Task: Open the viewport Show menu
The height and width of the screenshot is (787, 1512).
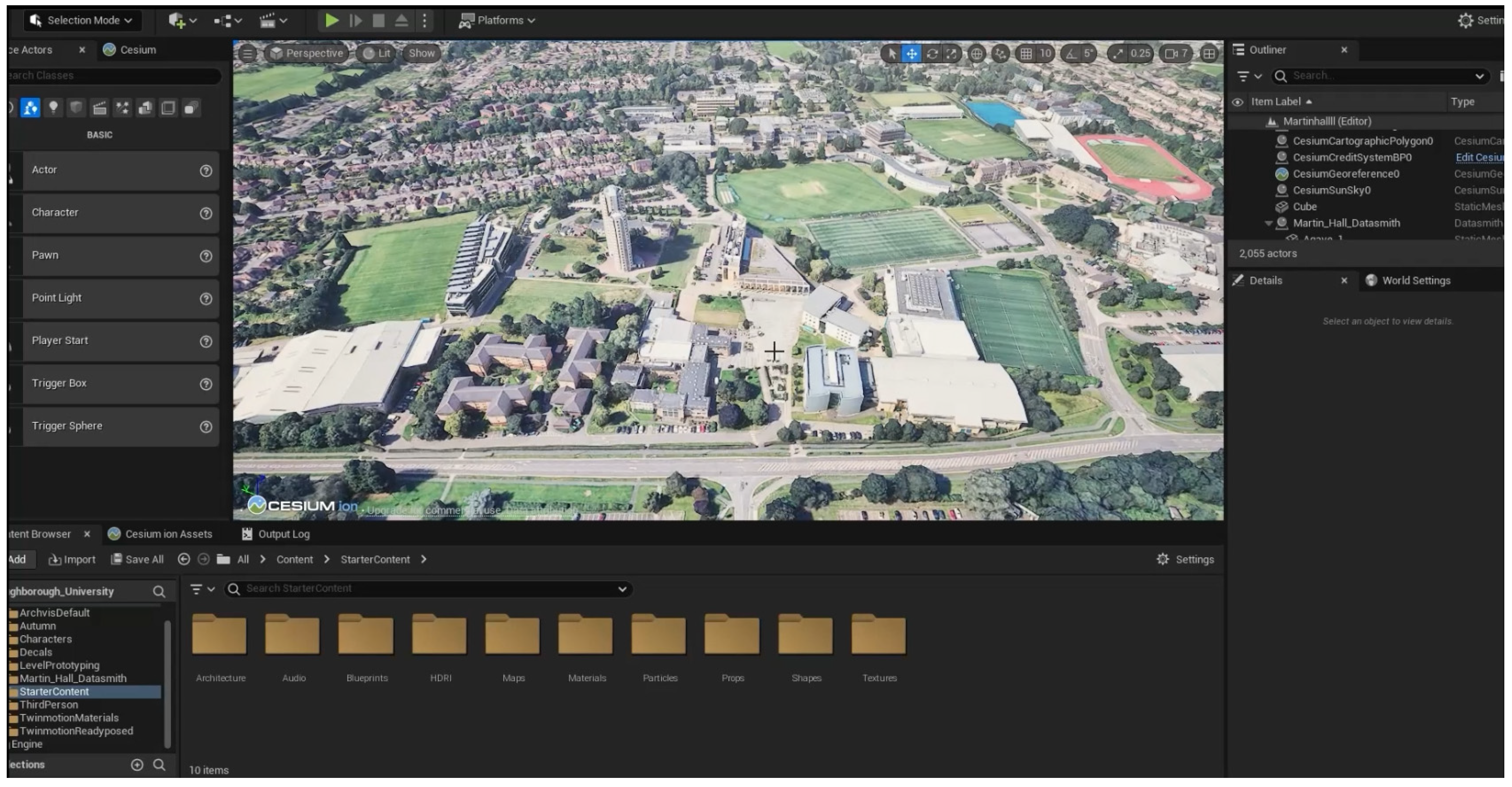Action: click(421, 54)
